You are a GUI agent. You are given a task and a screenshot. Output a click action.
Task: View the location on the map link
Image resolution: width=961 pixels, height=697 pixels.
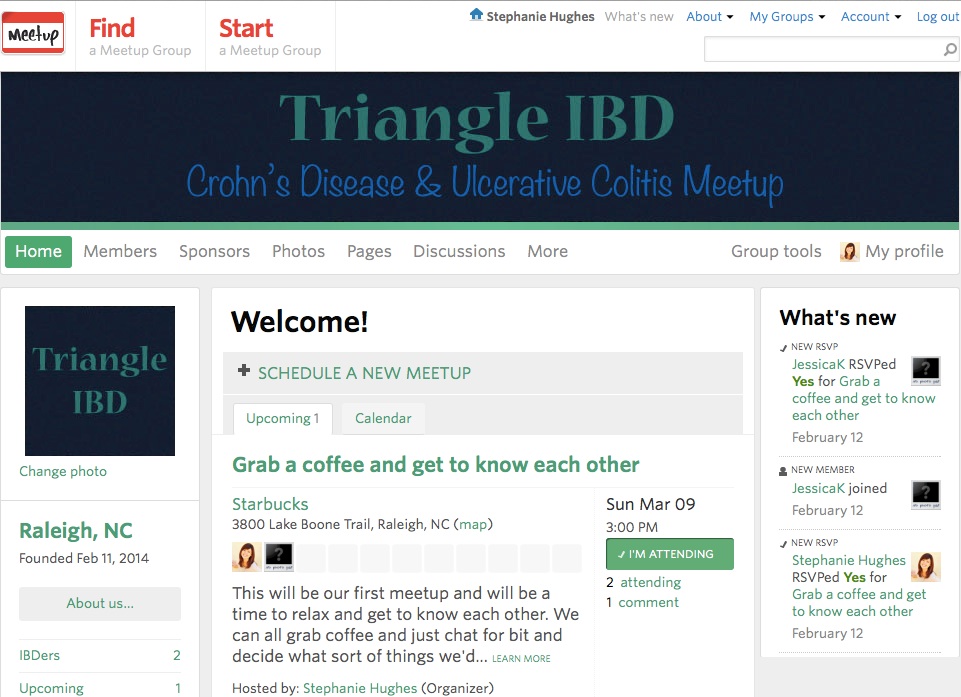(472, 524)
